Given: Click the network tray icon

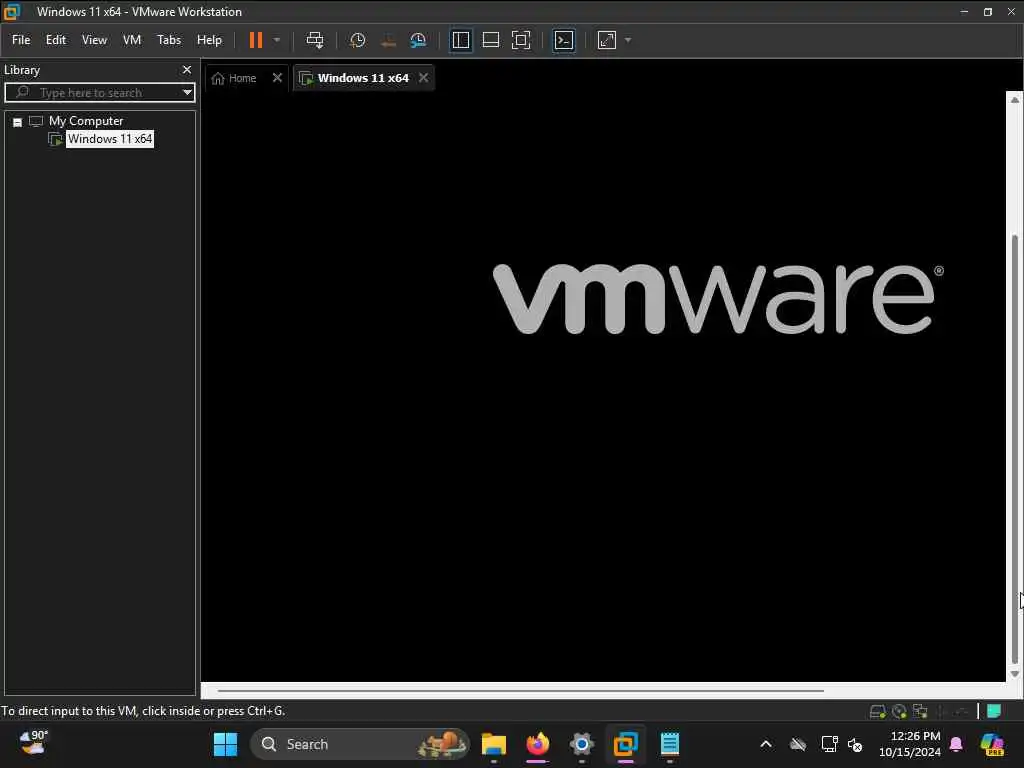Looking at the screenshot, I should click(829, 744).
